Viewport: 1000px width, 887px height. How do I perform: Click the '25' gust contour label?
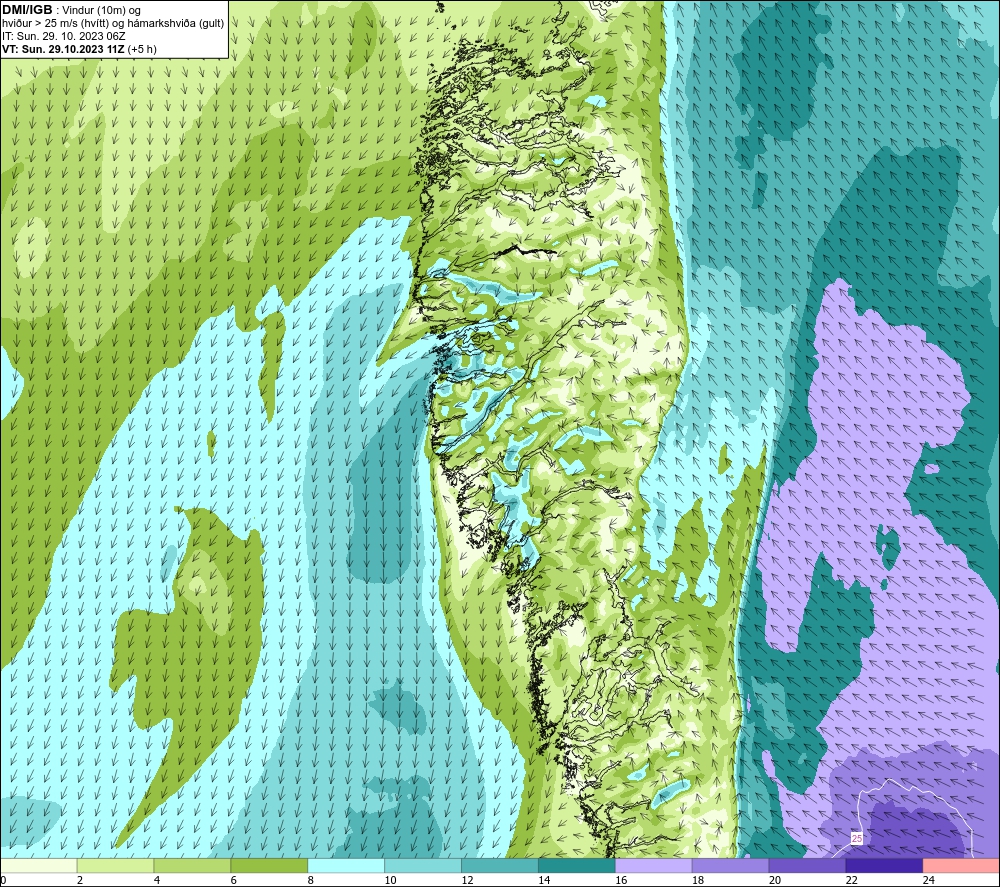[857, 839]
